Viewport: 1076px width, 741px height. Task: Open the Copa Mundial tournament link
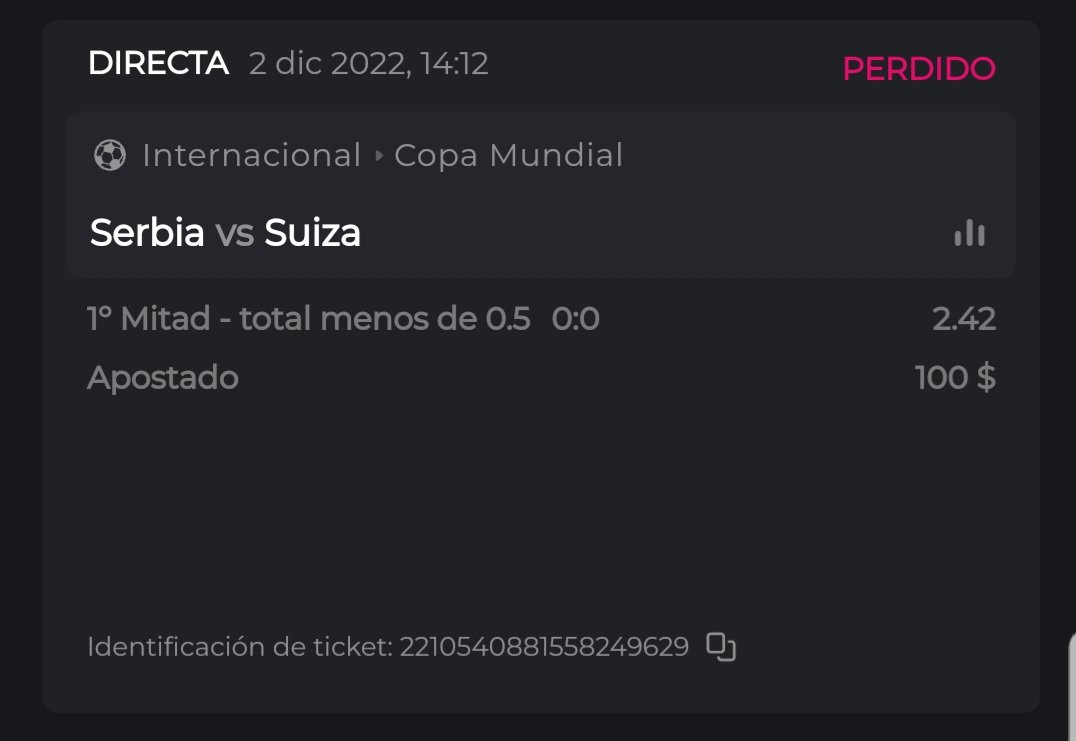point(508,156)
